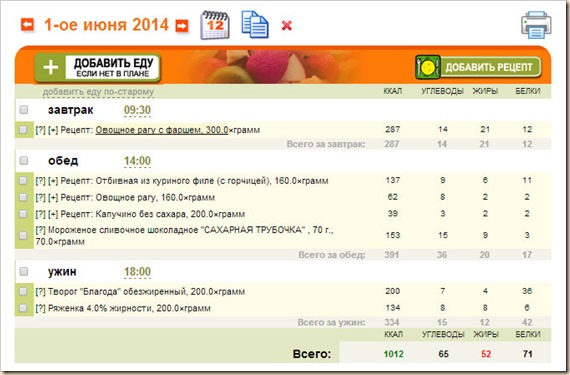Check the Капучино без сахара row checkbox
This screenshot has height=375, width=570.
pos(23,214)
